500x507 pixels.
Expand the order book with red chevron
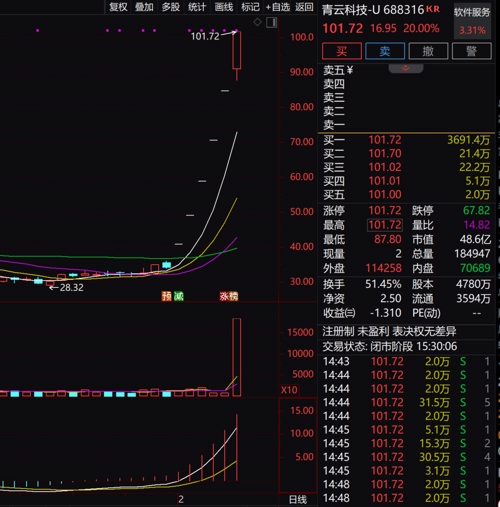406,68
